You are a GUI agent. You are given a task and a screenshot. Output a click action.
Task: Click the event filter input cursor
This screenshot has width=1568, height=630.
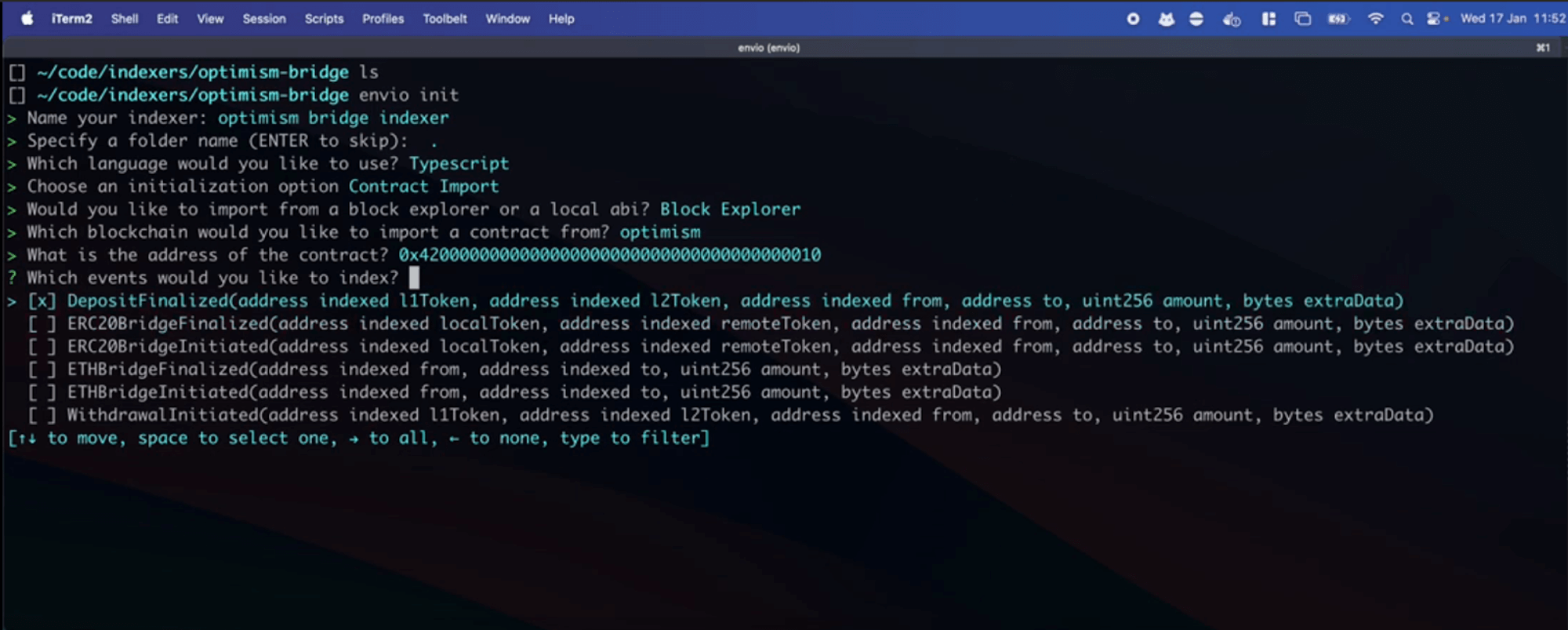coord(414,278)
